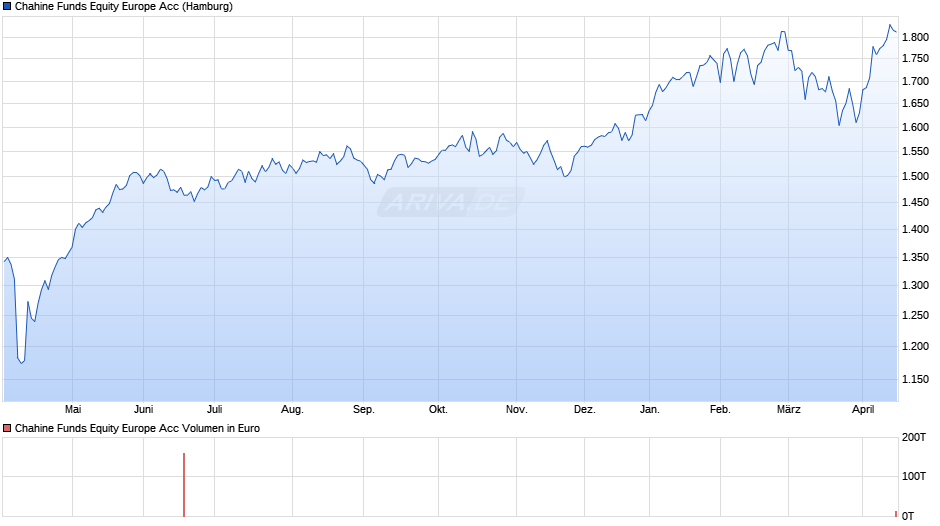Click the 'März' month label
This screenshot has height=526, width=940.
(x=789, y=409)
